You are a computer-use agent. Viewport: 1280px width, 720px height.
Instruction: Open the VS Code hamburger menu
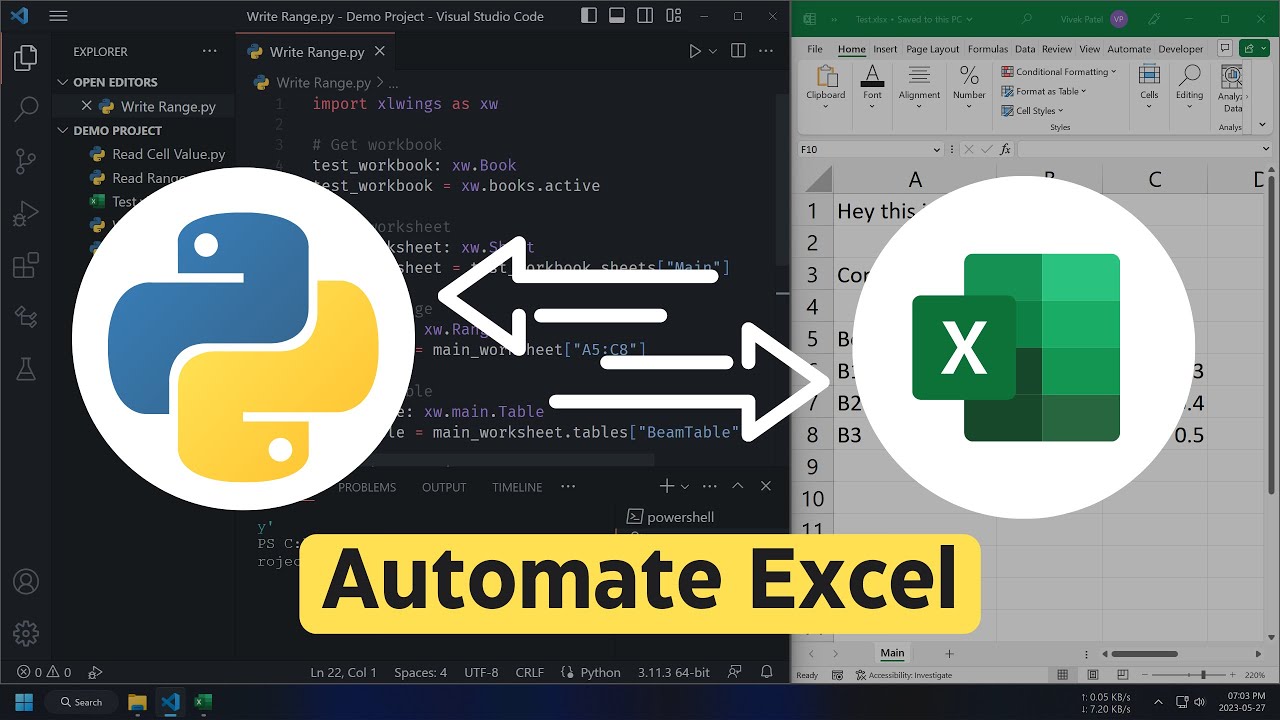point(58,16)
